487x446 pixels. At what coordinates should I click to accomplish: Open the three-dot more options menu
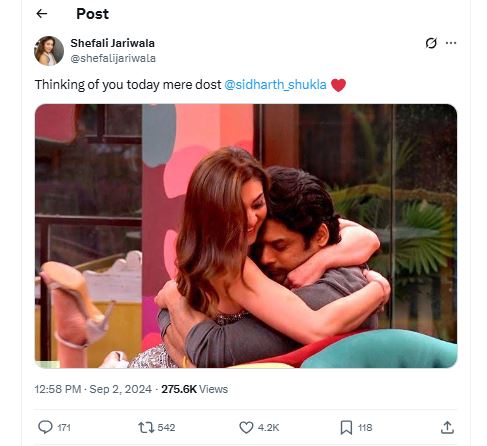(x=451, y=43)
